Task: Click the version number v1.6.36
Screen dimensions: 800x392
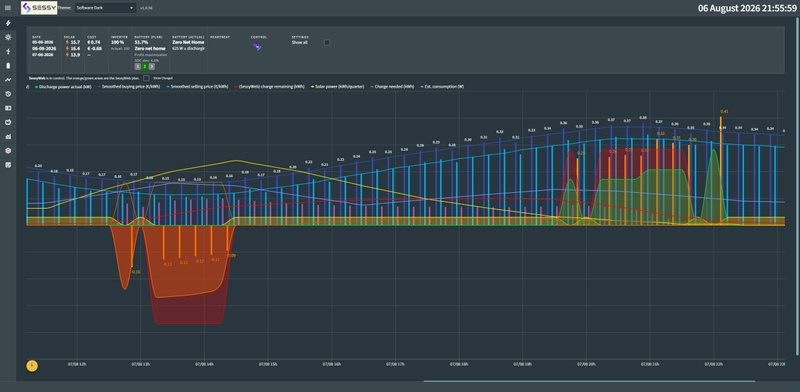Action: [146, 8]
